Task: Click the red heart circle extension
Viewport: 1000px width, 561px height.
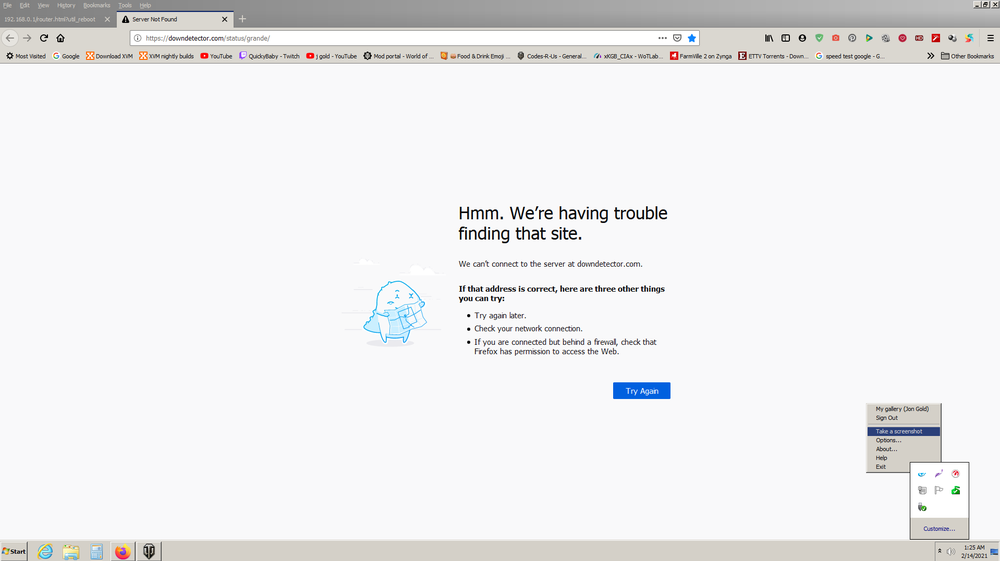Action: coord(902,38)
